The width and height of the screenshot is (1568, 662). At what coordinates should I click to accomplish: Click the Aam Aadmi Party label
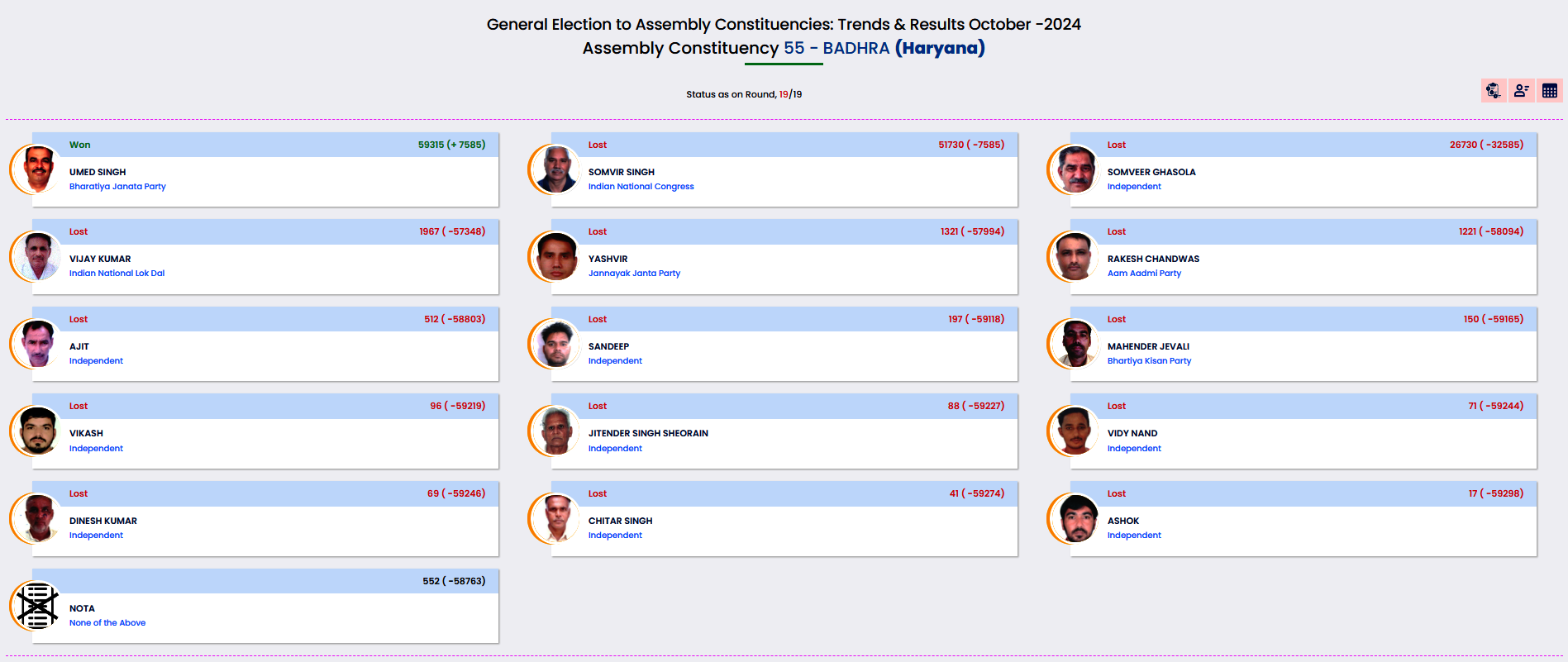point(1144,274)
